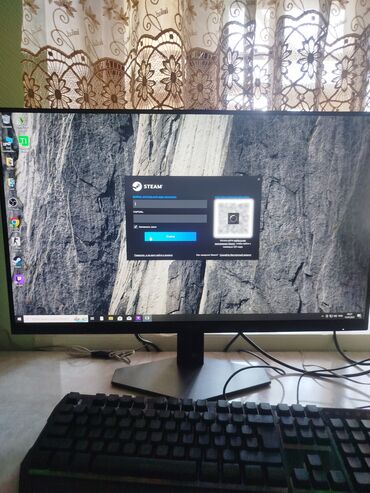Open the purple Twitch desktop shortcut
370x493 pixels.
(19, 279)
